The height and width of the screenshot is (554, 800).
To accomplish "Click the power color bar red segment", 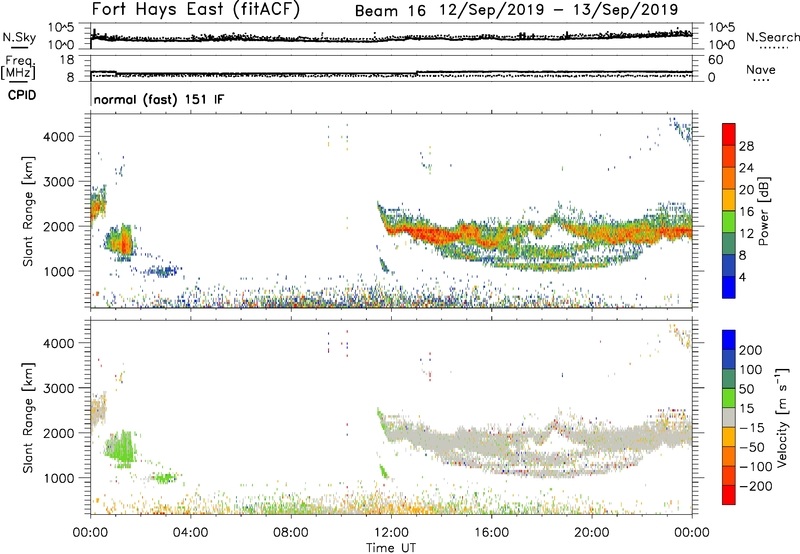I will tap(729, 133).
